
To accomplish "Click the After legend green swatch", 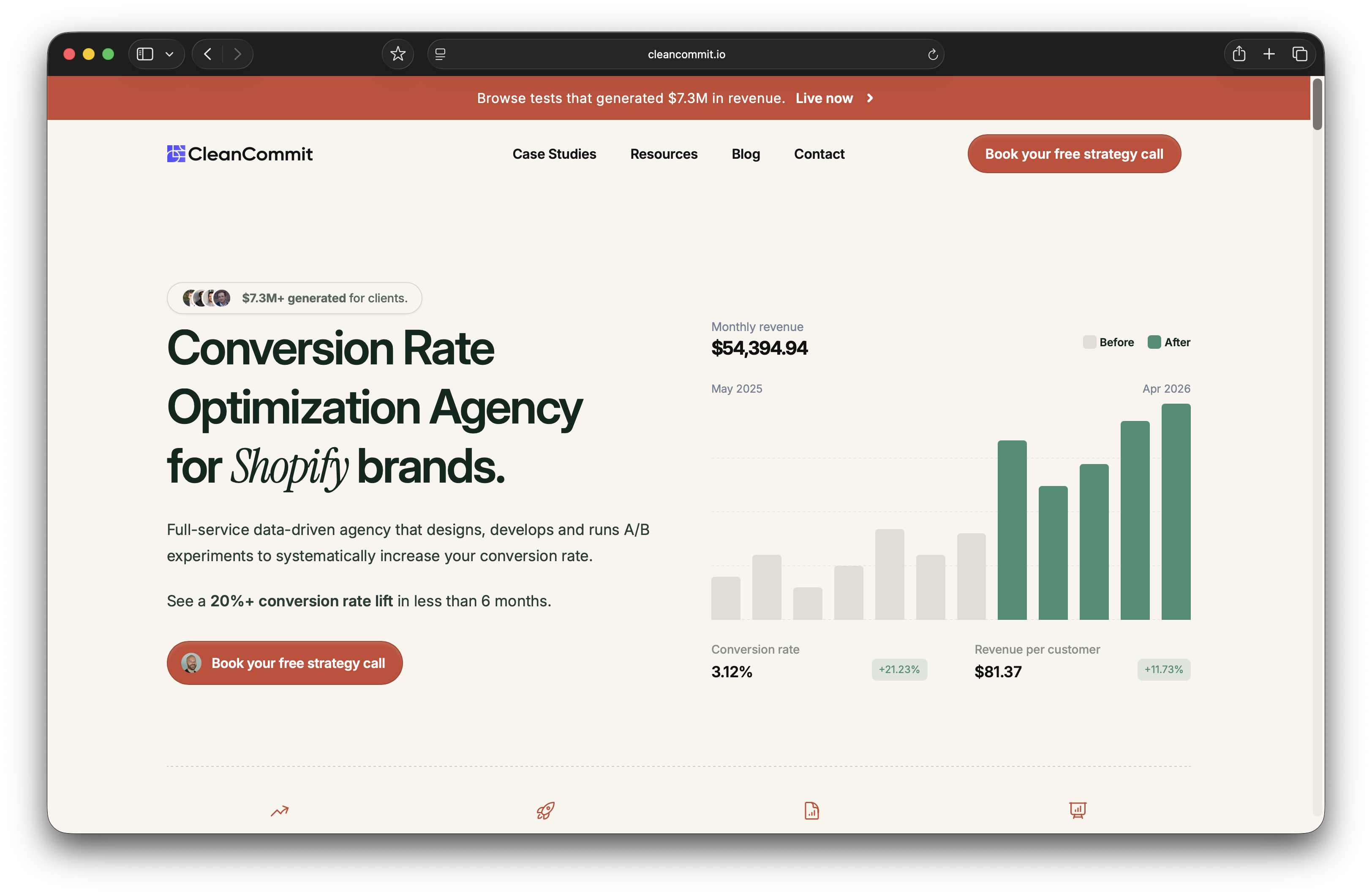I will point(1154,342).
